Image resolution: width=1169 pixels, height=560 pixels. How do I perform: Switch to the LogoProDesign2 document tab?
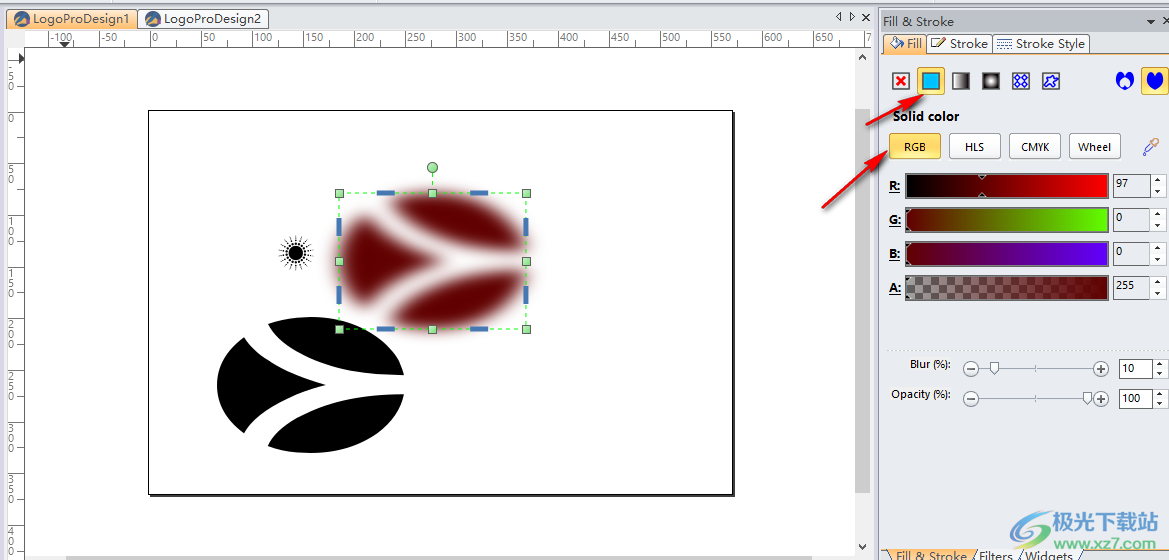(x=204, y=19)
